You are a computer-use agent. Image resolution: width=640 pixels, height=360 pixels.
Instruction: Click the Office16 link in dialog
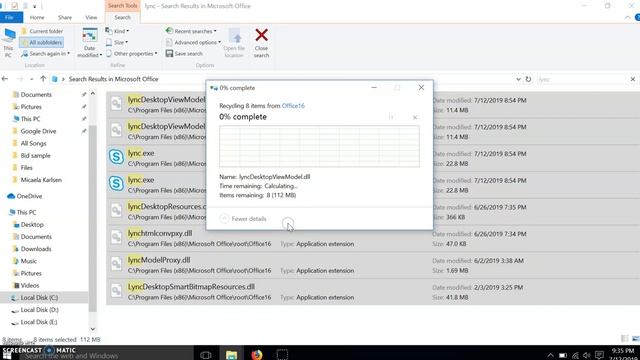pos(293,106)
